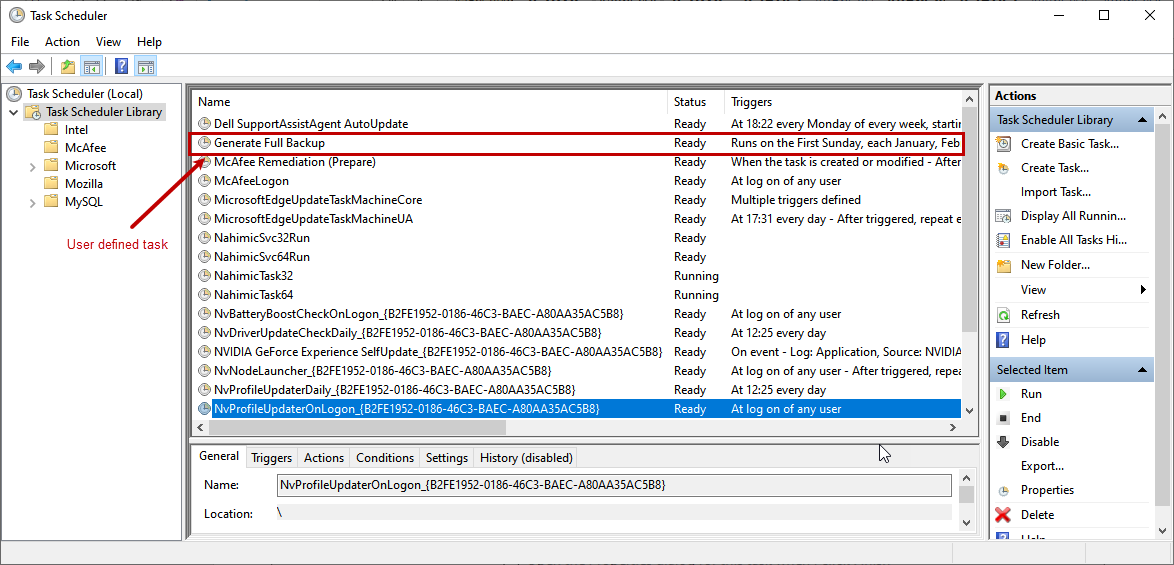Sort by the Status column header
This screenshot has height=565, width=1174.
coord(696,102)
